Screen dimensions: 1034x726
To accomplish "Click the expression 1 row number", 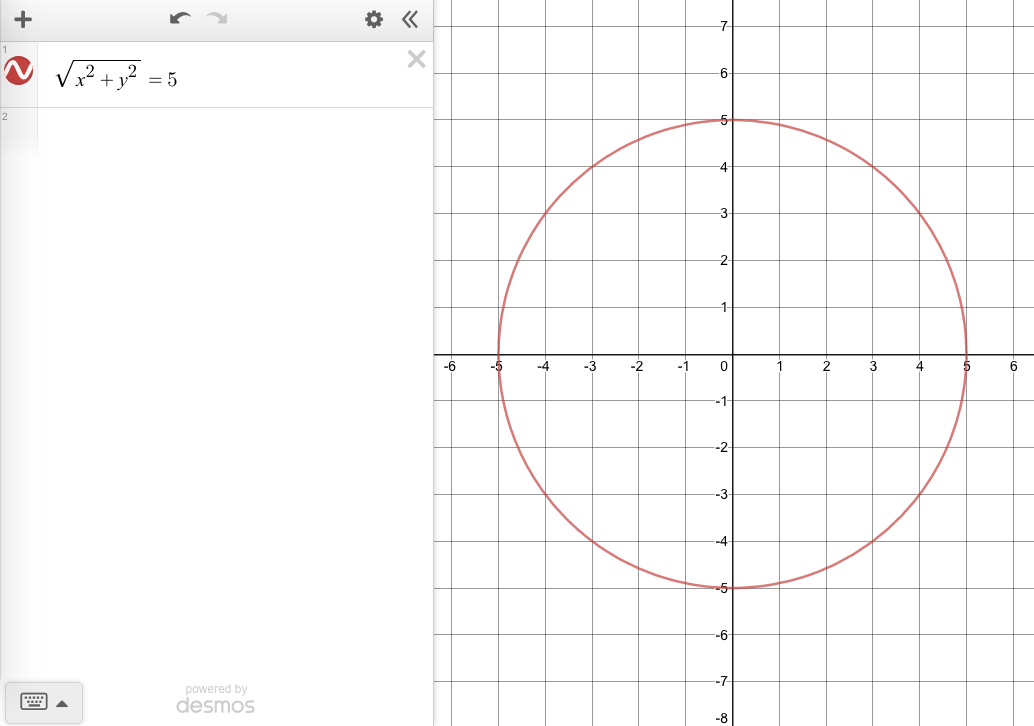I will point(5,48).
